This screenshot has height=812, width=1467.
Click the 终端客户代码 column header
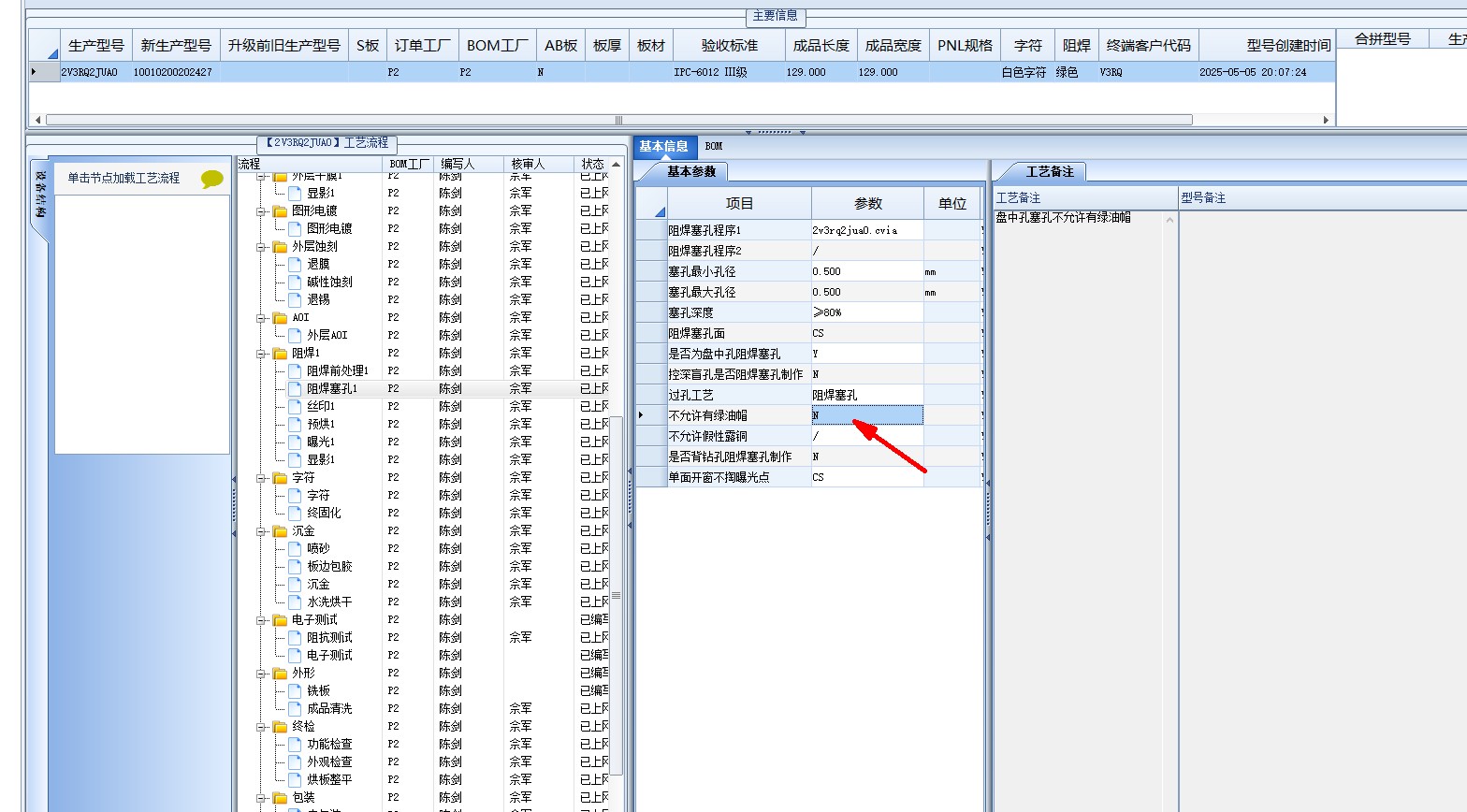[1148, 46]
